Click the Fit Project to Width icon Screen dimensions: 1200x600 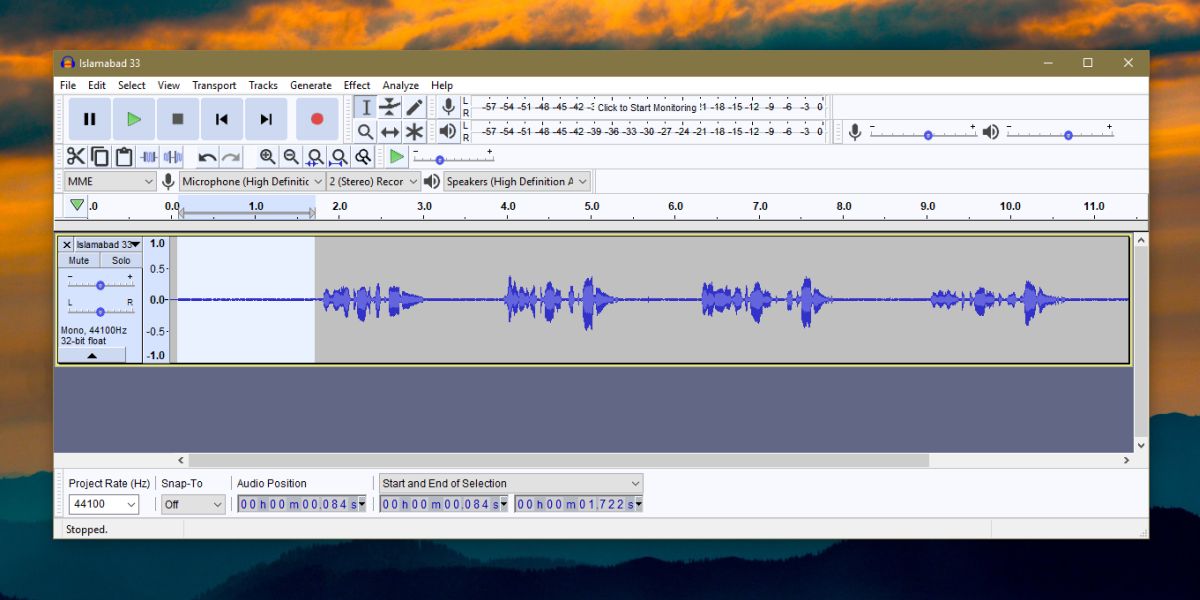[x=339, y=156]
